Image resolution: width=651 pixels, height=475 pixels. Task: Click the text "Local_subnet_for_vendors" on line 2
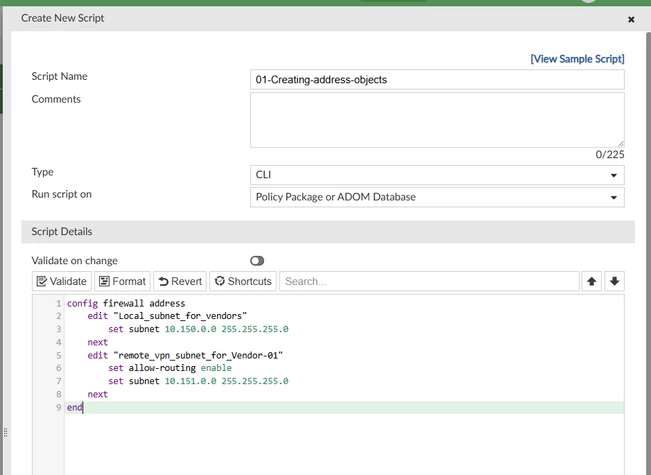tap(180, 316)
